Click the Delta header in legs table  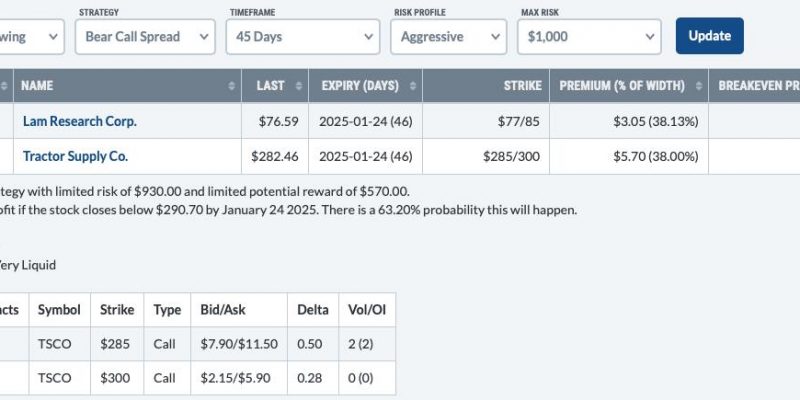click(x=313, y=310)
